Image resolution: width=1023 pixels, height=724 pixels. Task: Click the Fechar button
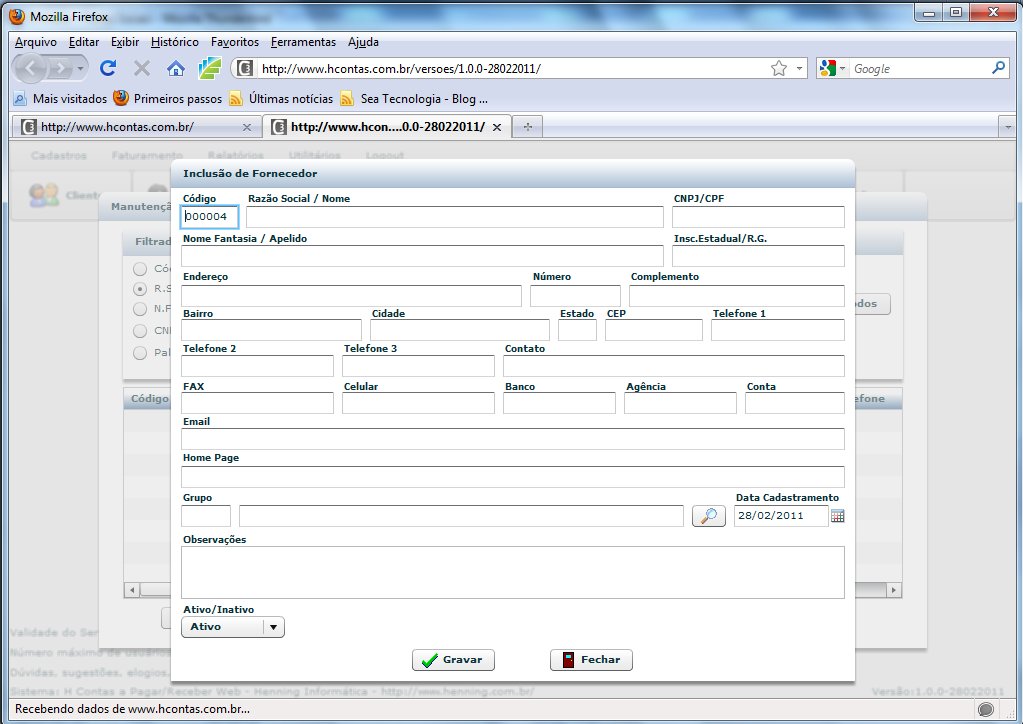[x=591, y=659]
